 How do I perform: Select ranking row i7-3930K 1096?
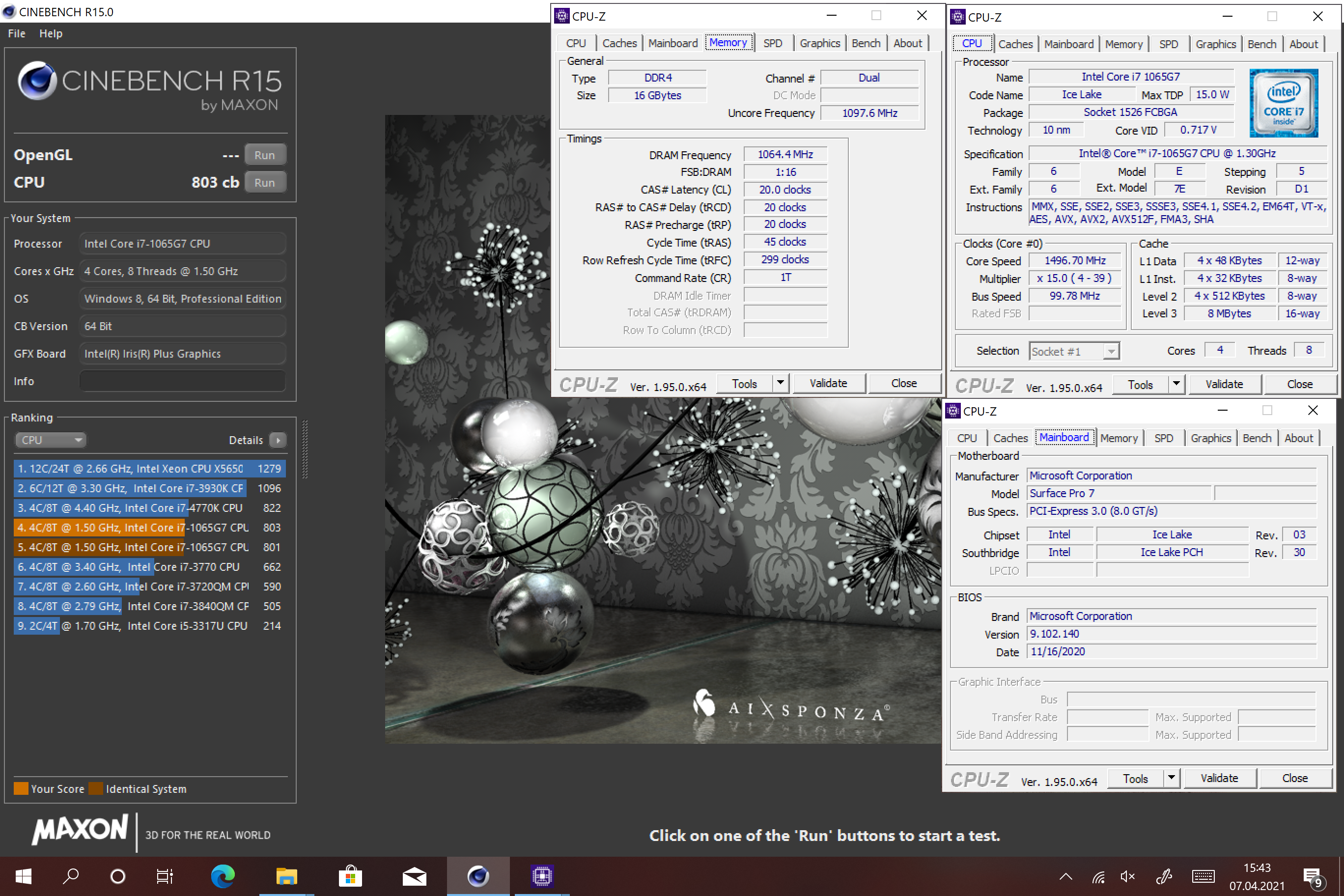point(149,489)
